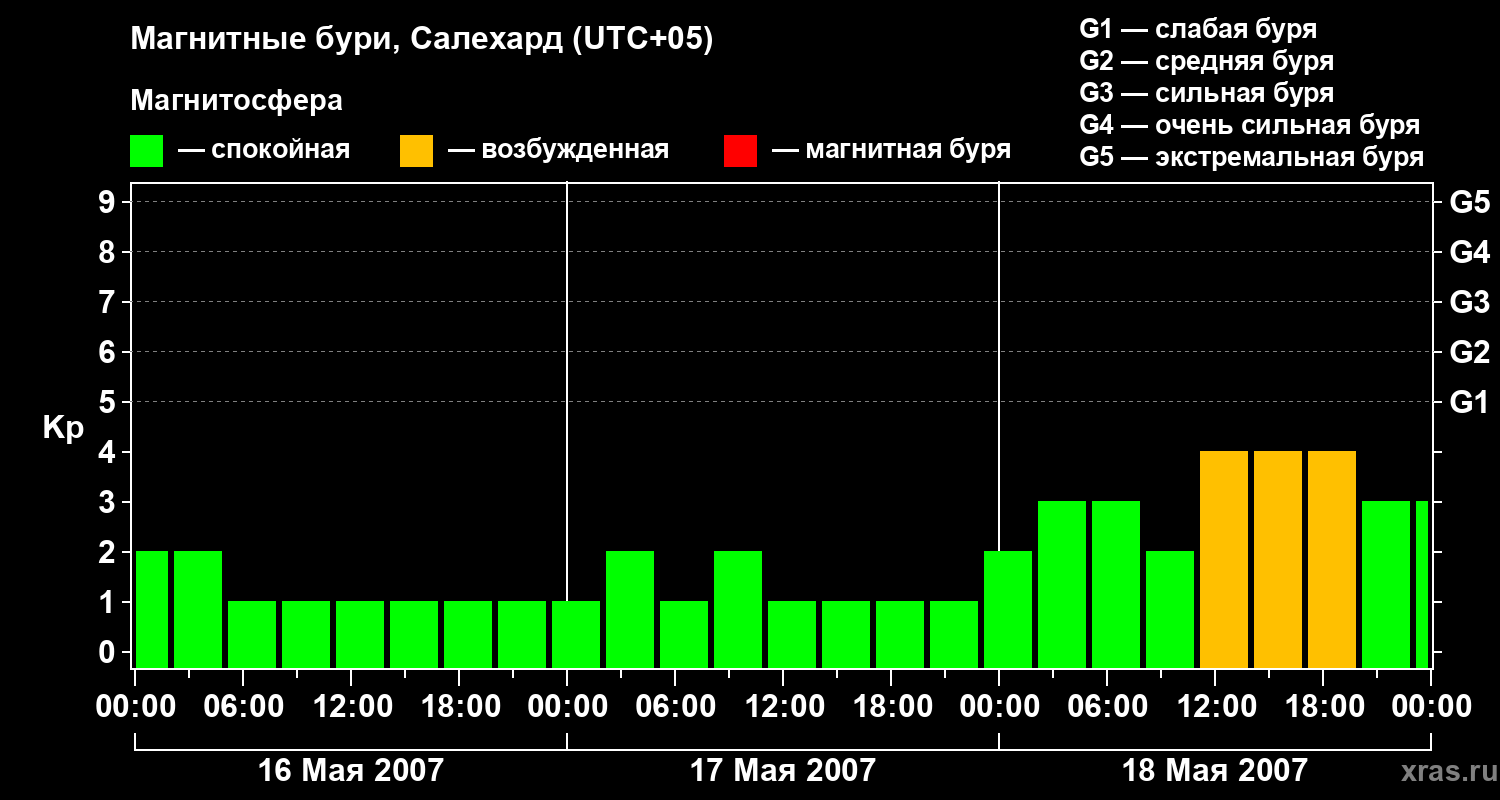Click the legend text 'возбужденная'
This screenshot has width=1500, height=800.
[575, 150]
